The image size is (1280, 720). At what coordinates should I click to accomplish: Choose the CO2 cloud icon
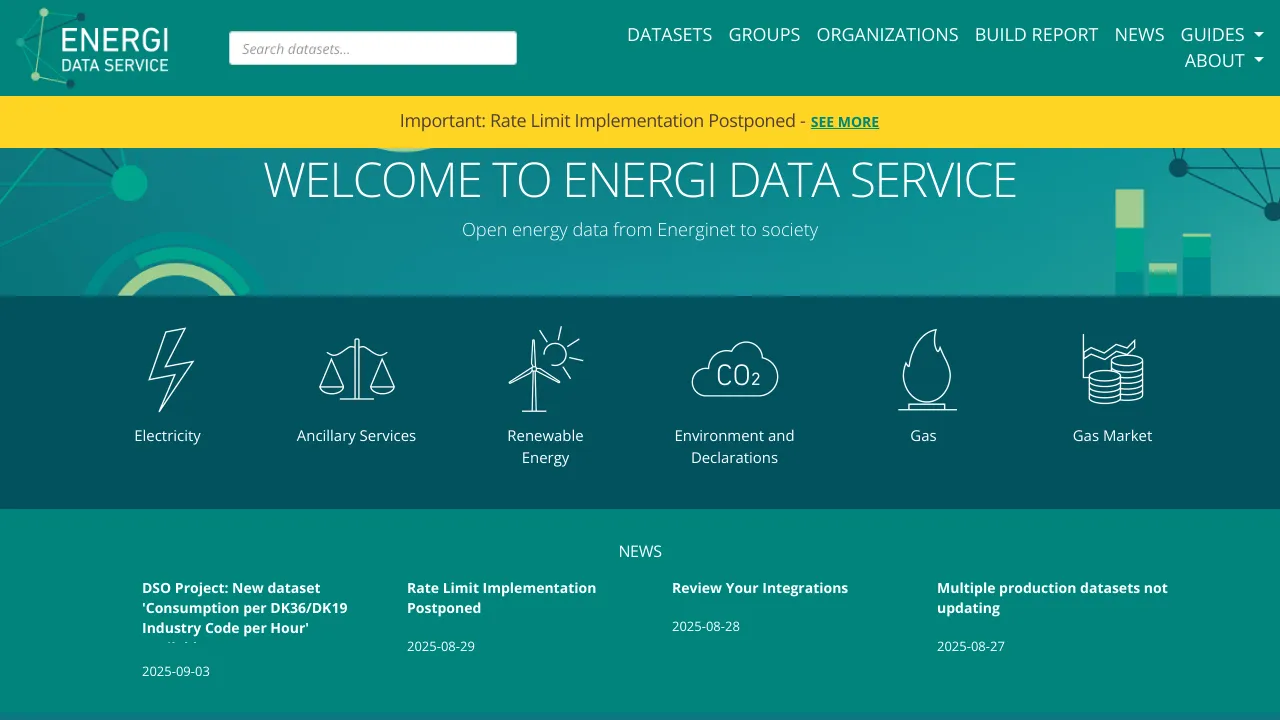tap(735, 369)
